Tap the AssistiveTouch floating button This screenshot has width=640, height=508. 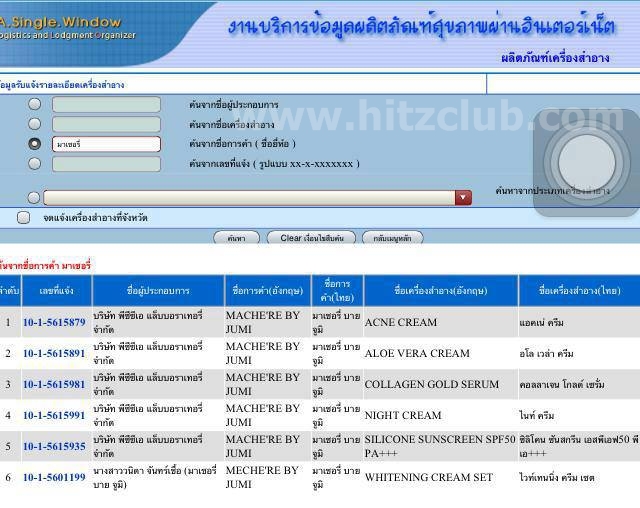[x=587, y=162]
